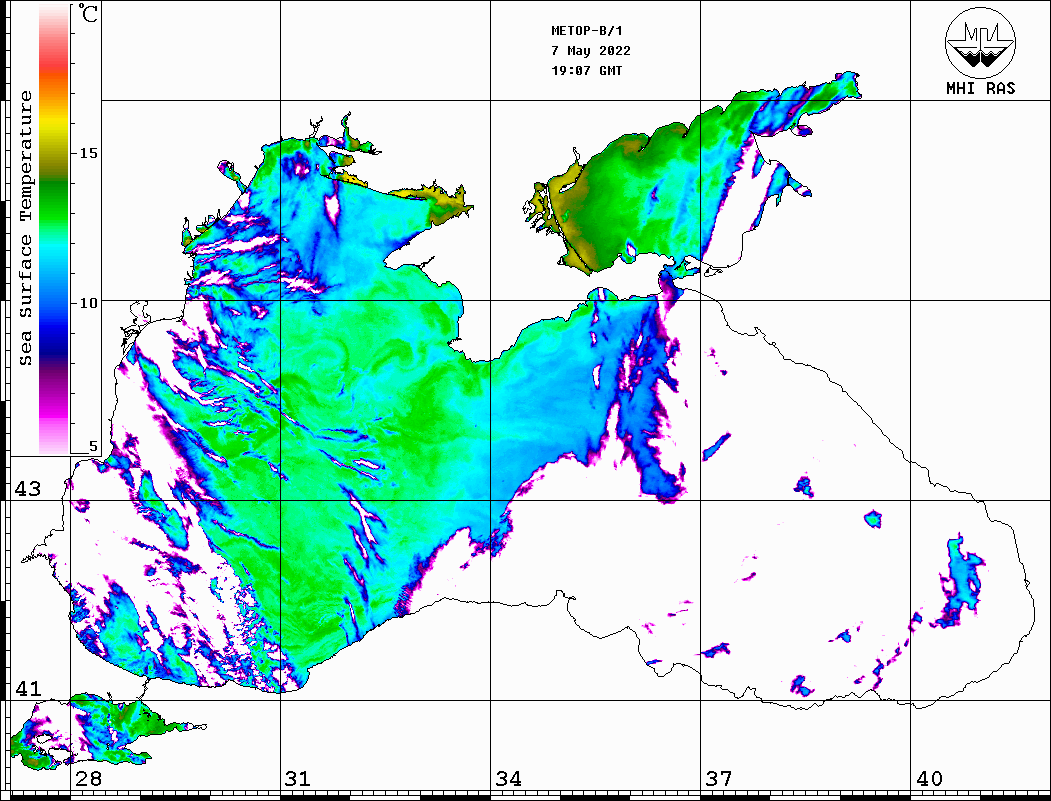Click the '°C' unit label on the legend

88,13
